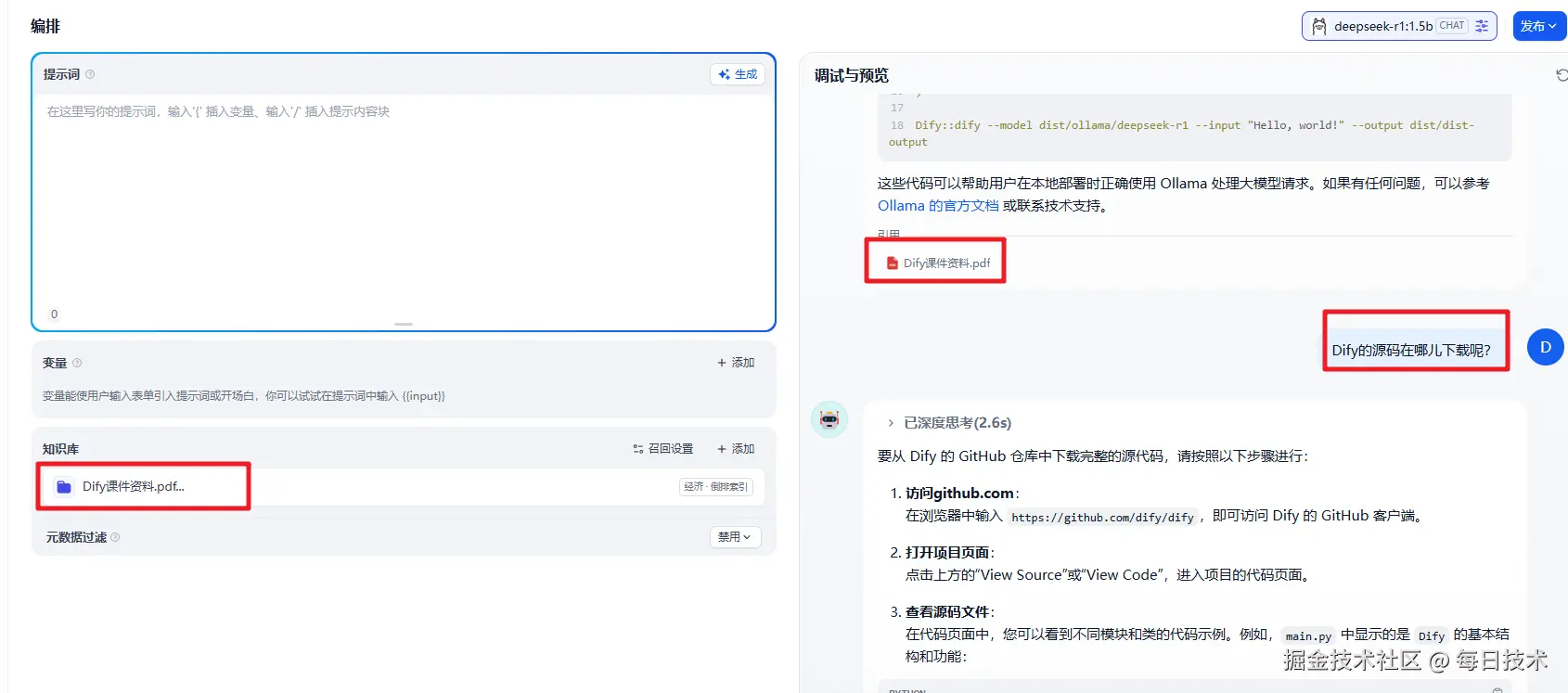Click the PDF file icon in citation
1568x693 pixels.
[x=893, y=263]
